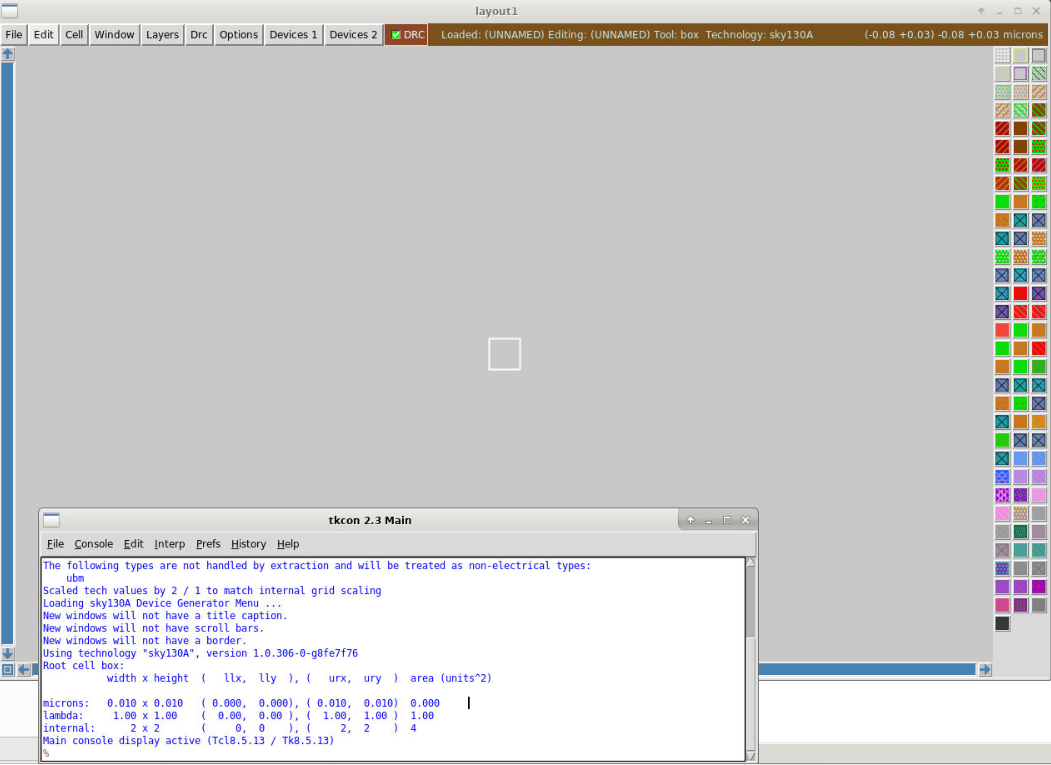The height and width of the screenshot is (765, 1051).
Task: Open tkcon Help menu
Action: pos(288,544)
